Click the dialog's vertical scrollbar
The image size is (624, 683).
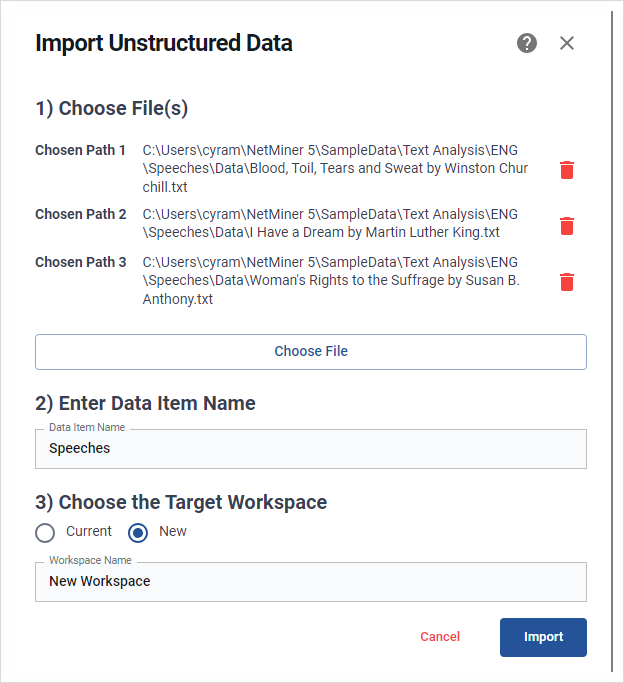pos(612,342)
